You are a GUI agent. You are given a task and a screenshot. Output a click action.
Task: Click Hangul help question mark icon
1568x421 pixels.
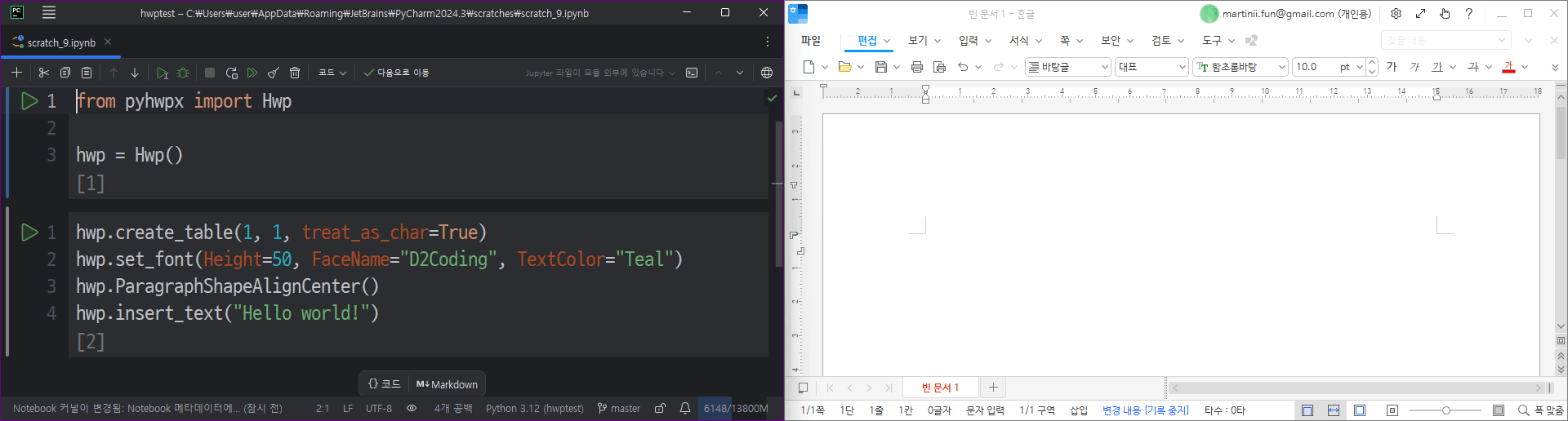1468,13
